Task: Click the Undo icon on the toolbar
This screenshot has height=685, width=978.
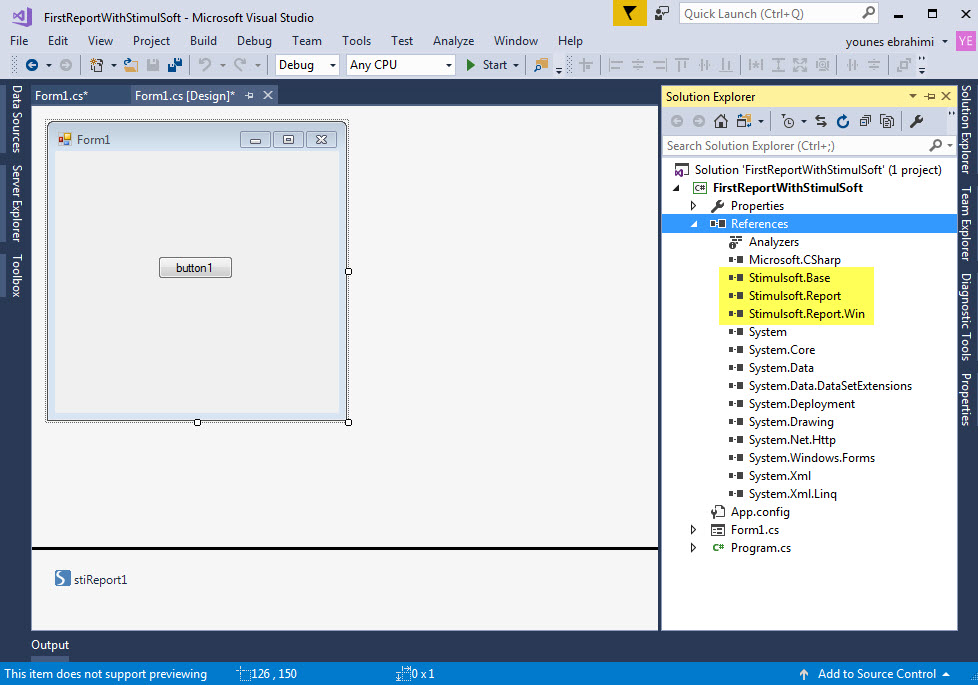Action: coord(203,63)
